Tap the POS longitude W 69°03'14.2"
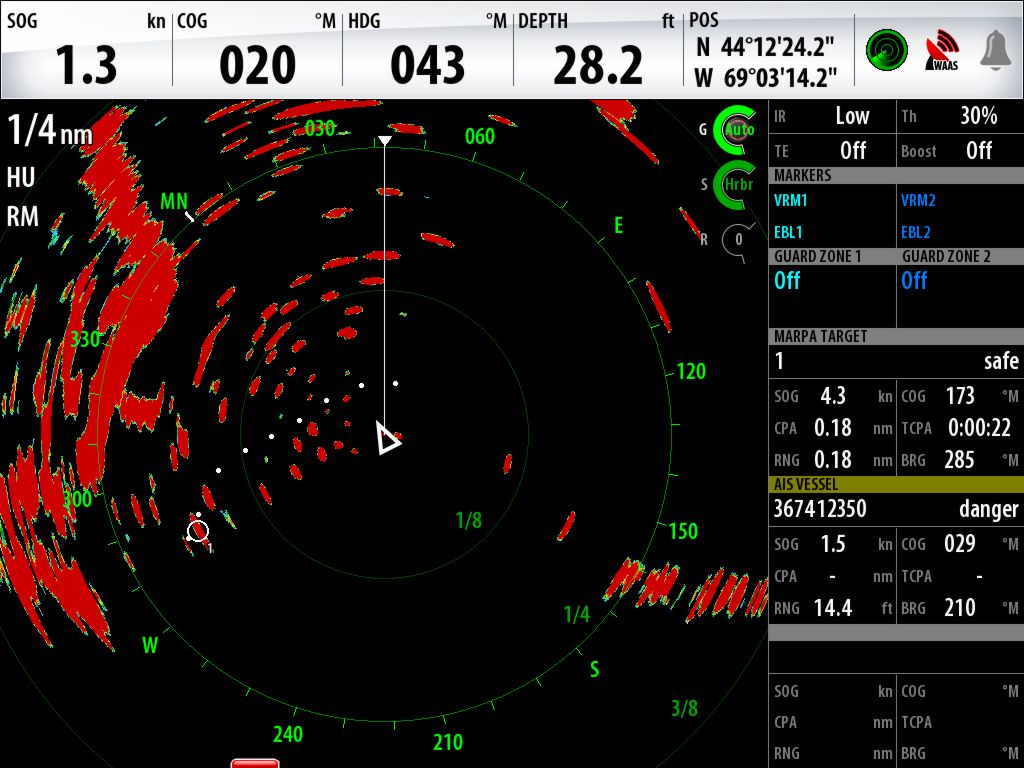Screen dimensions: 1024x768 point(765,78)
